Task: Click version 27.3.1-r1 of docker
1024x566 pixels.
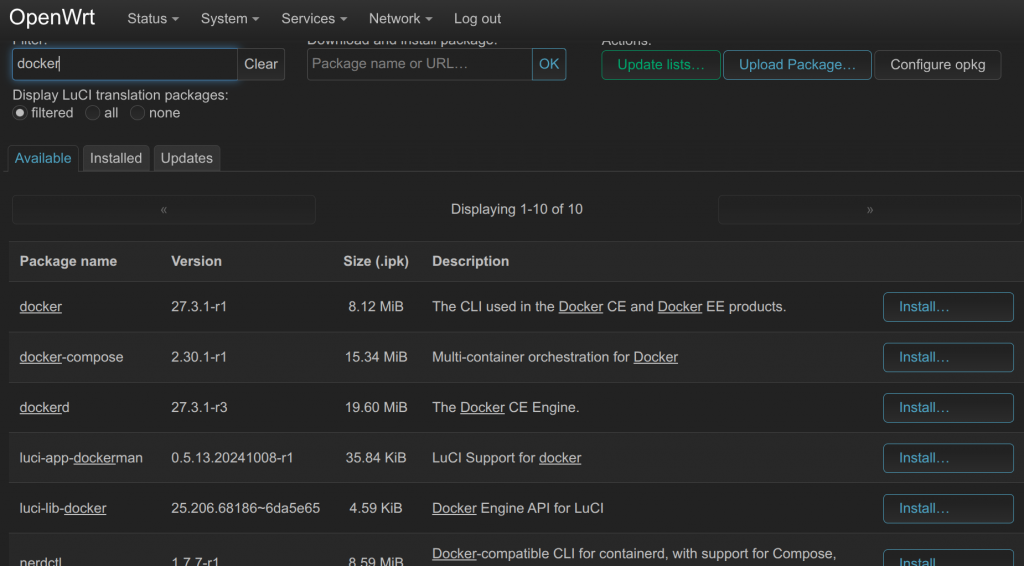Action: click(x=199, y=307)
